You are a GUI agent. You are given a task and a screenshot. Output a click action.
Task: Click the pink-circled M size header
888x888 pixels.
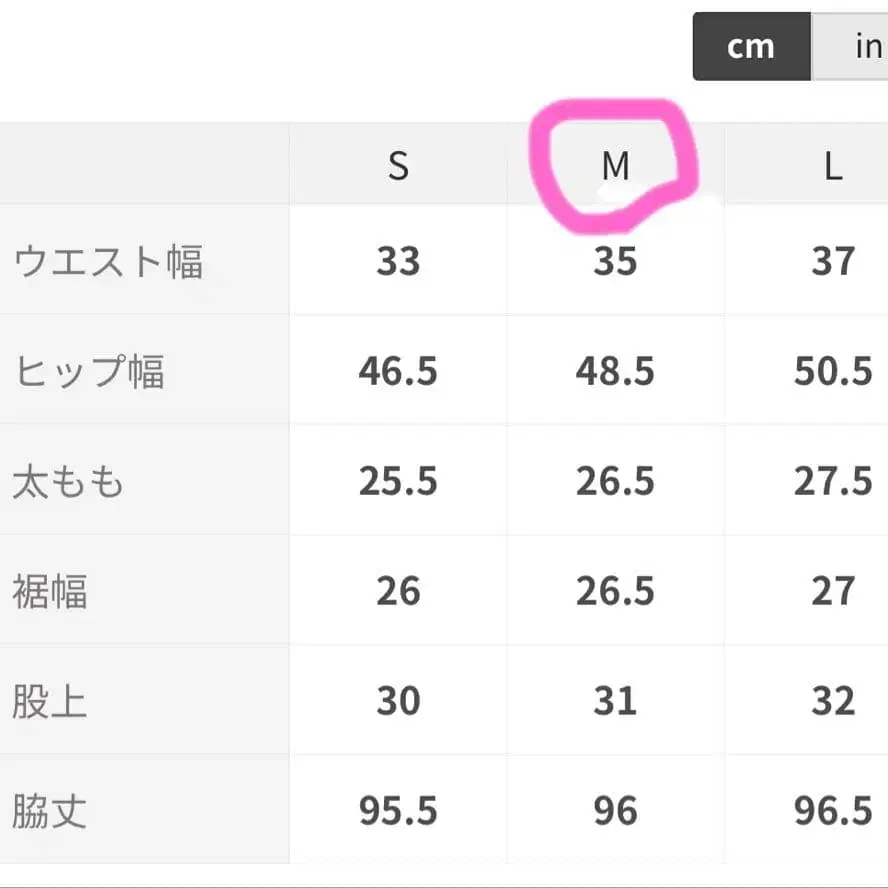(616, 166)
